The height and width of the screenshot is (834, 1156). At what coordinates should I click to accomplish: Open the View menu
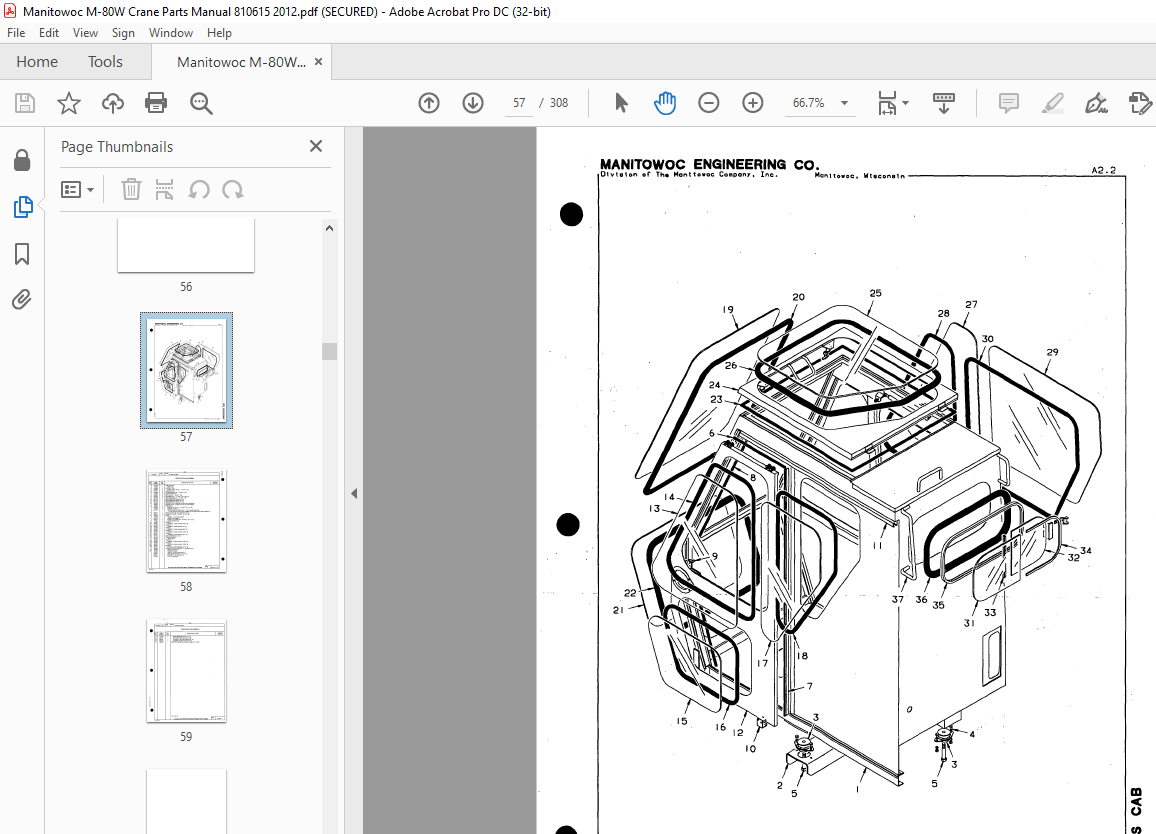(85, 32)
